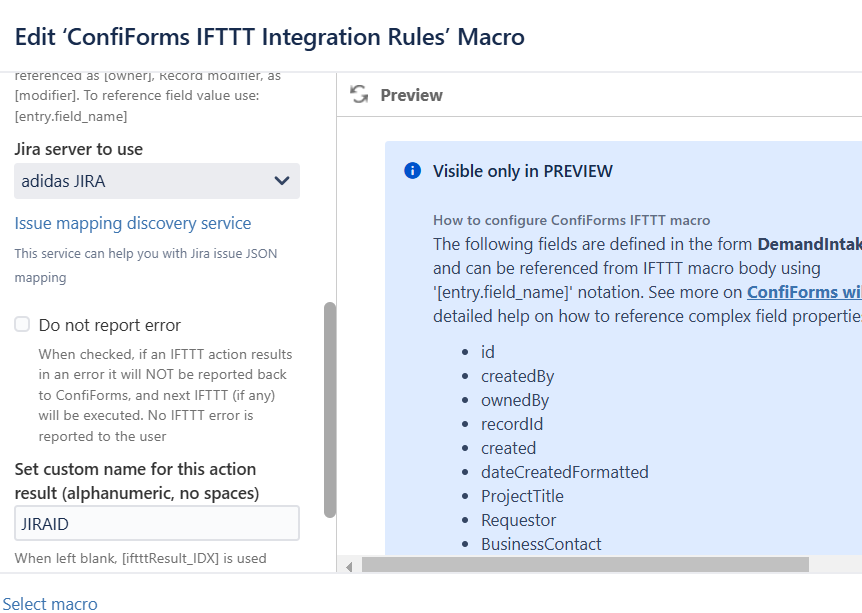The width and height of the screenshot is (862, 613).
Task: Click the chevron on the adidas JIRA selector
Action: [x=284, y=181]
